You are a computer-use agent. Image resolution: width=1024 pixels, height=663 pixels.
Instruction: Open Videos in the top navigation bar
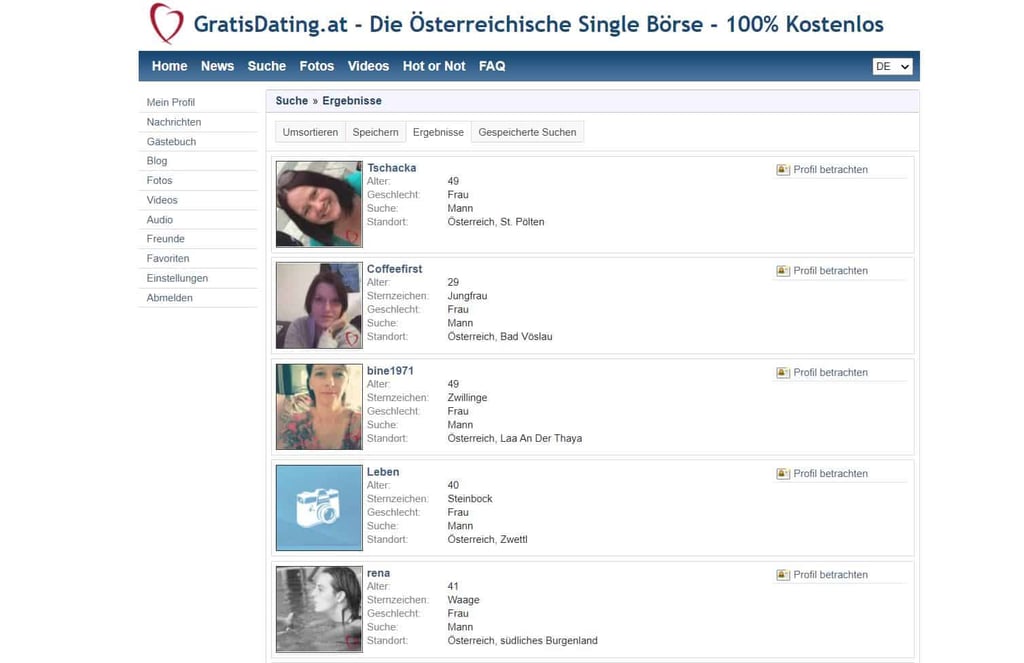pos(368,66)
